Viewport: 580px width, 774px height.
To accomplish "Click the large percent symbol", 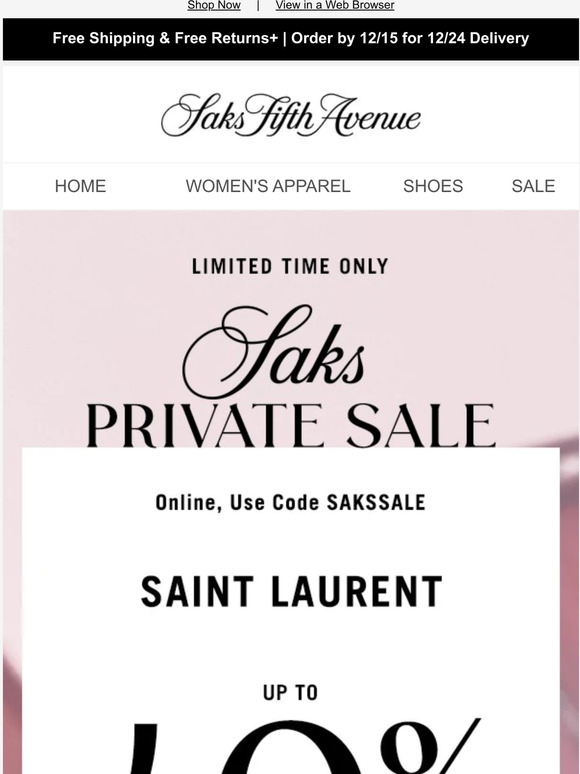I will 429,745.
